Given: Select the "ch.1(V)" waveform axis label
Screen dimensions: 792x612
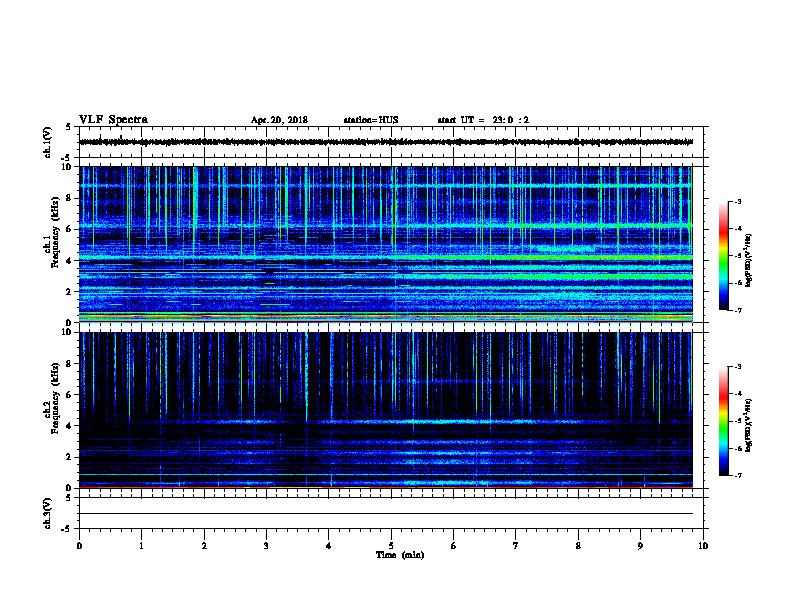Looking at the screenshot, I should [x=48, y=142].
